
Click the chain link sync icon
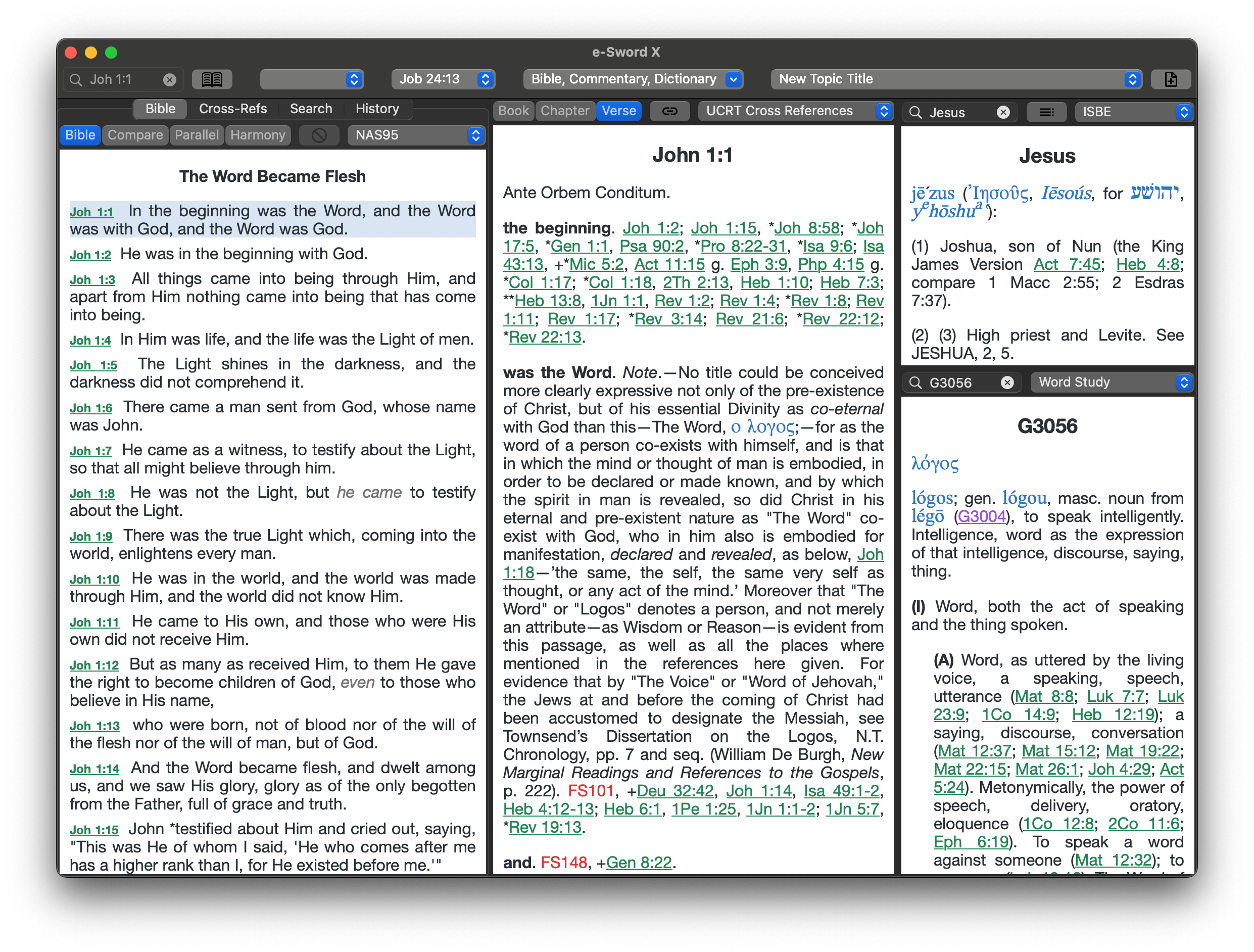pyautogui.click(x=669, y=111)
